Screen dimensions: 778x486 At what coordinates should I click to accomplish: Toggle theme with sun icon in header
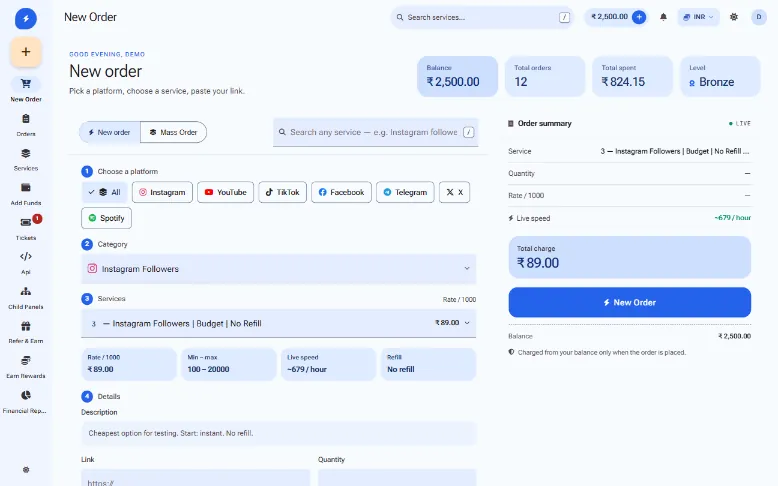pyautogui.click(x=734, y=17)
